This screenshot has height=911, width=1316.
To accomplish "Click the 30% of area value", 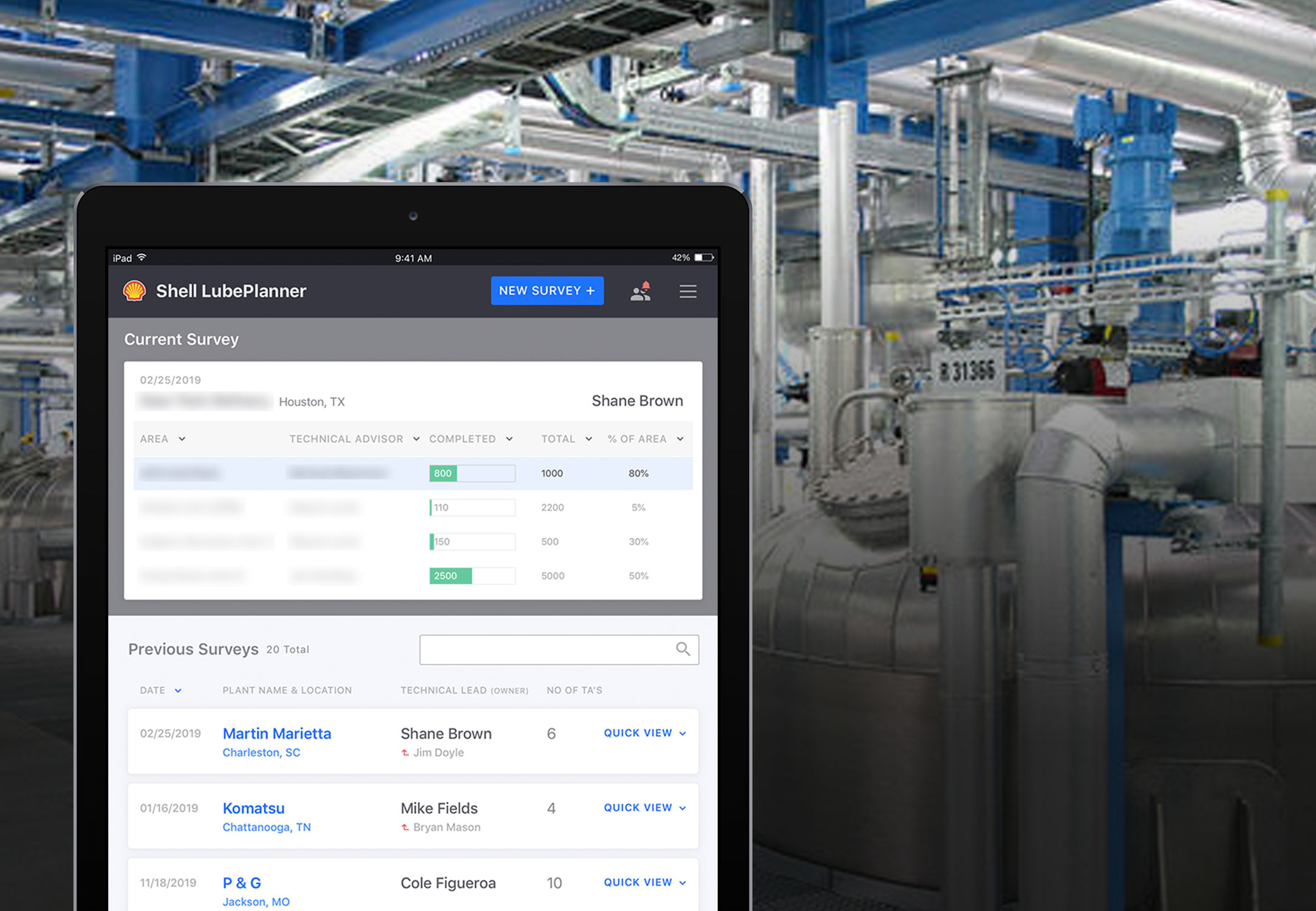I will [638, 541].
